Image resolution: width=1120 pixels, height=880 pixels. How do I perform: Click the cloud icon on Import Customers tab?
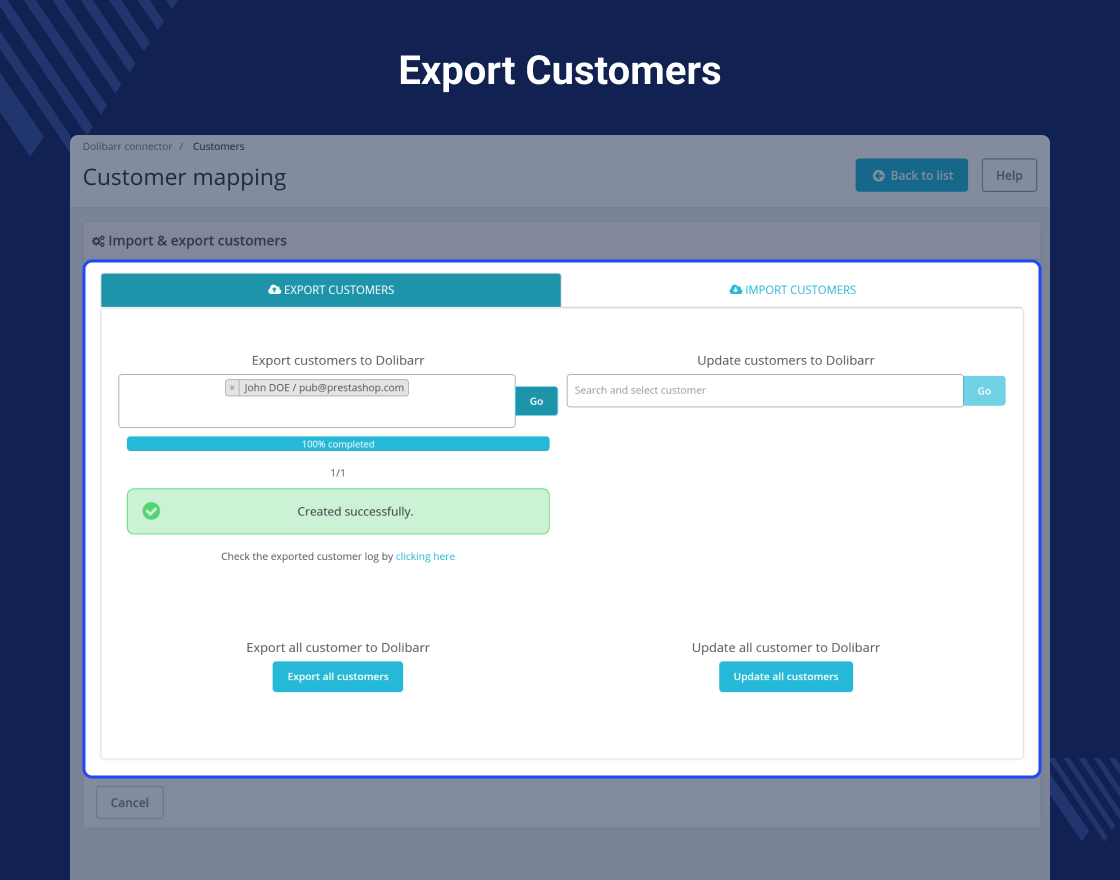point(736,289)
